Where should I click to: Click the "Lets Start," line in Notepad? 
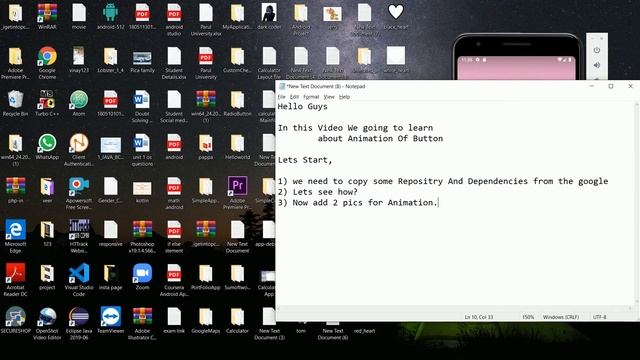pos(305,160)
